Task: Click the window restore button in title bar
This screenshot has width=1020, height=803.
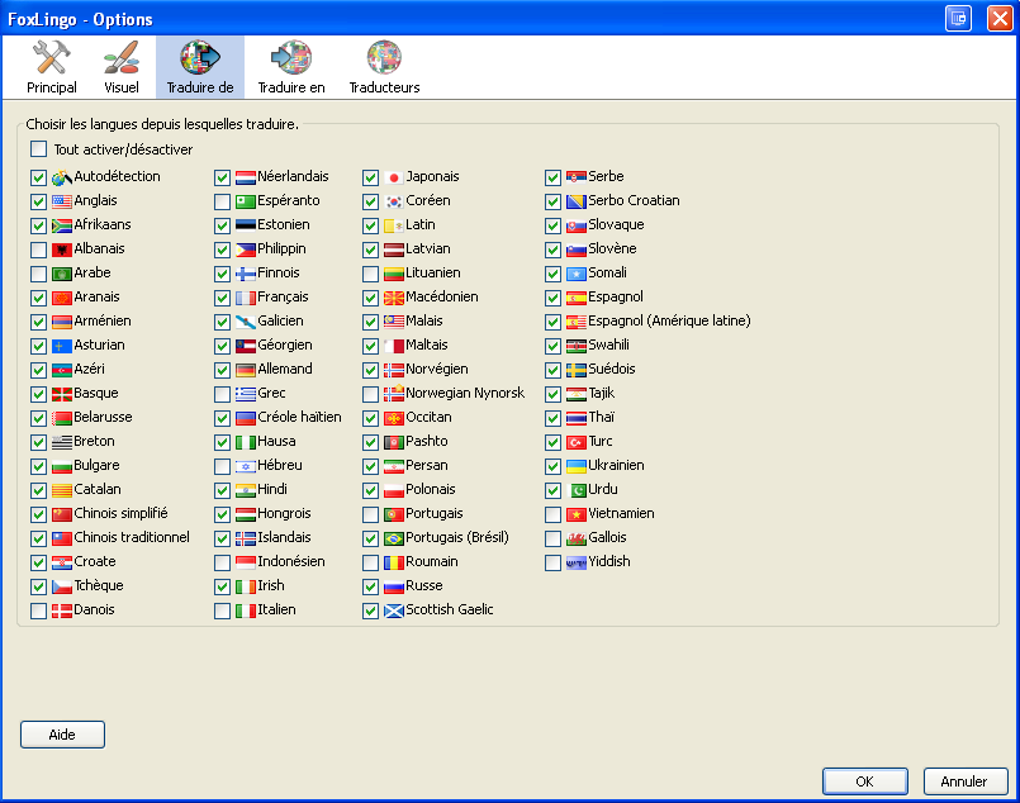Action: pyautogui.click(x=958, y=18)
